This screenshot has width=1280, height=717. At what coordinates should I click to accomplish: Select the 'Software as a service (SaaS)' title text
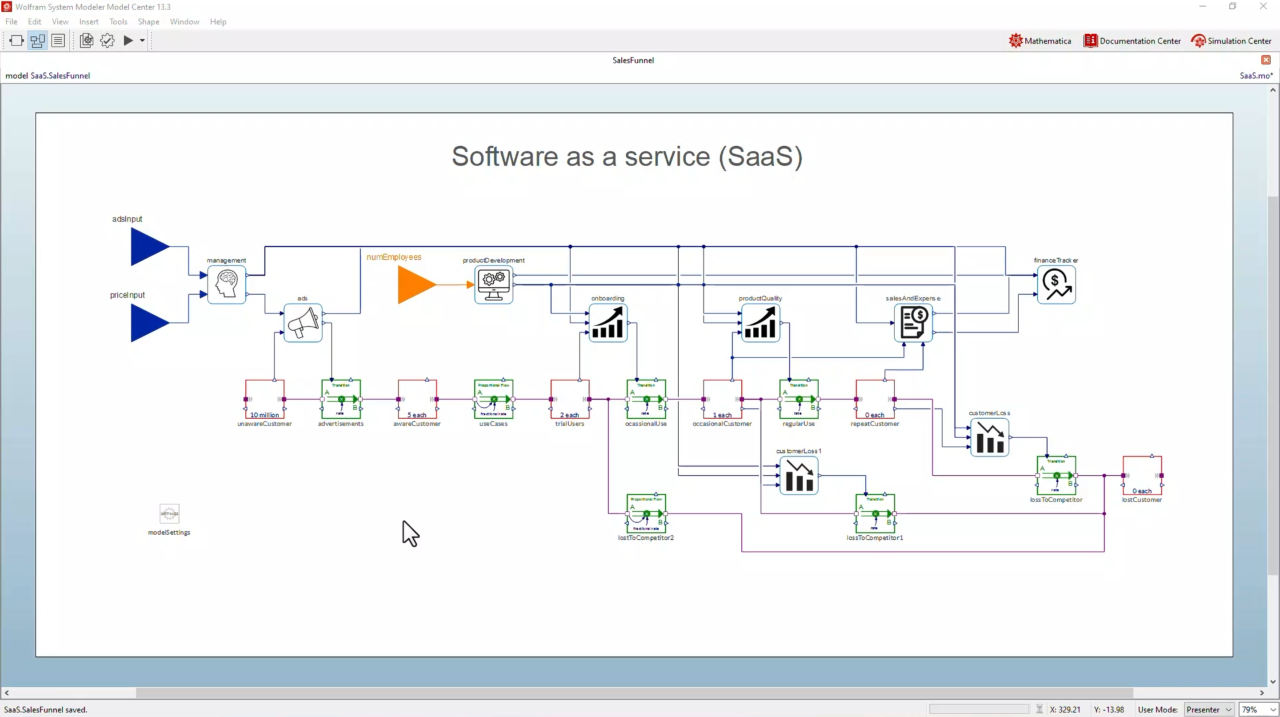coord(627,157)
